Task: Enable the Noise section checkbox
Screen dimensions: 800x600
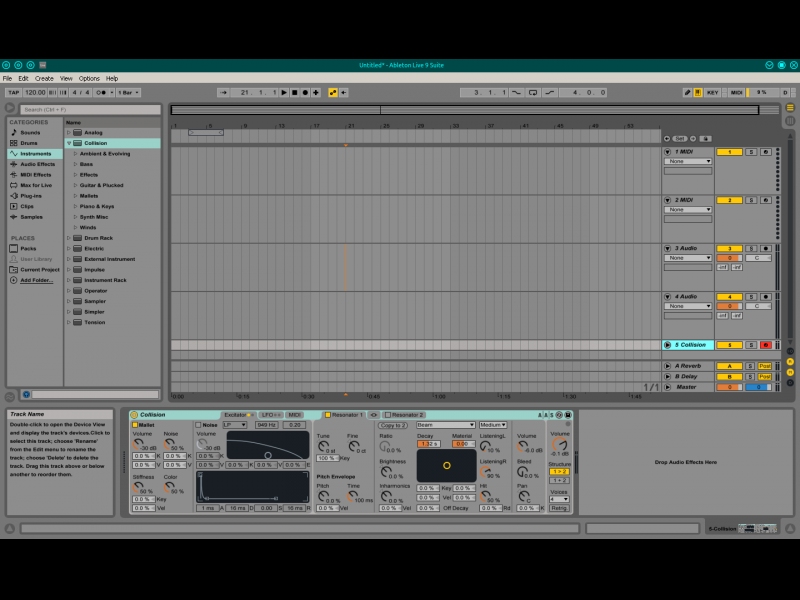Action: click(198, 425)
